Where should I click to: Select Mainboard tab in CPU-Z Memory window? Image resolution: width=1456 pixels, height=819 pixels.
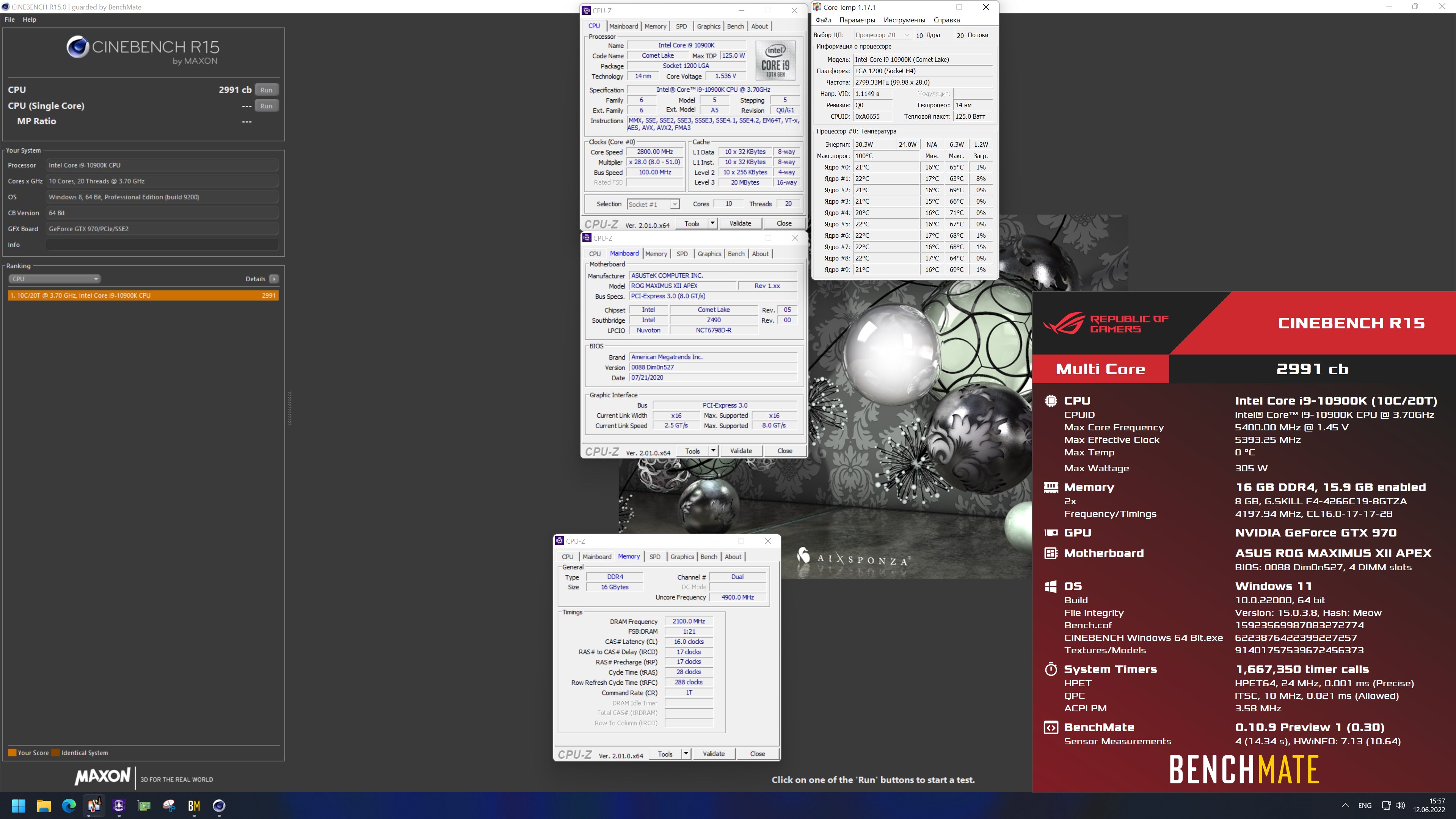click(597, 557)
